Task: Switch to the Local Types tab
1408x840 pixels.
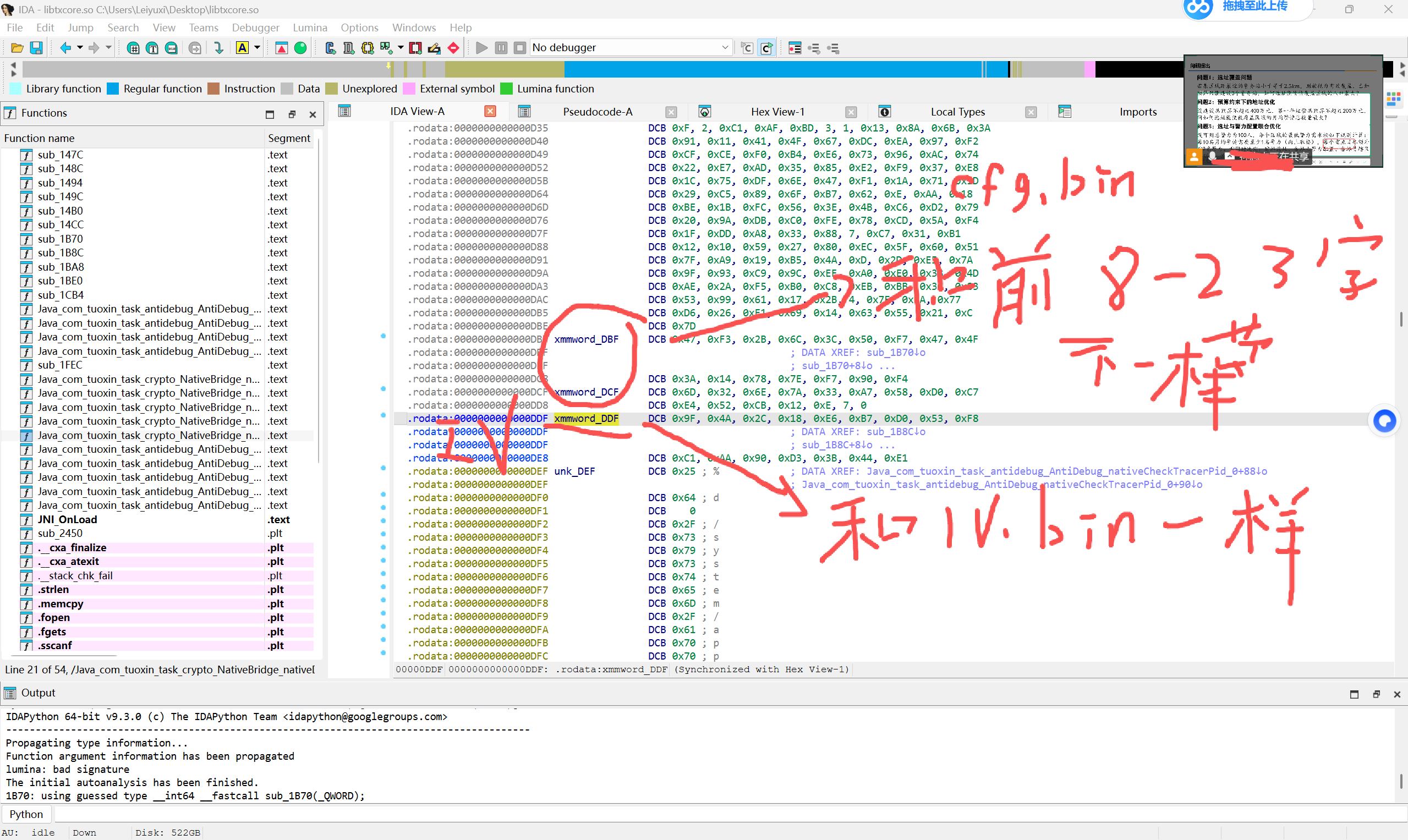Action: pos(957,112)
